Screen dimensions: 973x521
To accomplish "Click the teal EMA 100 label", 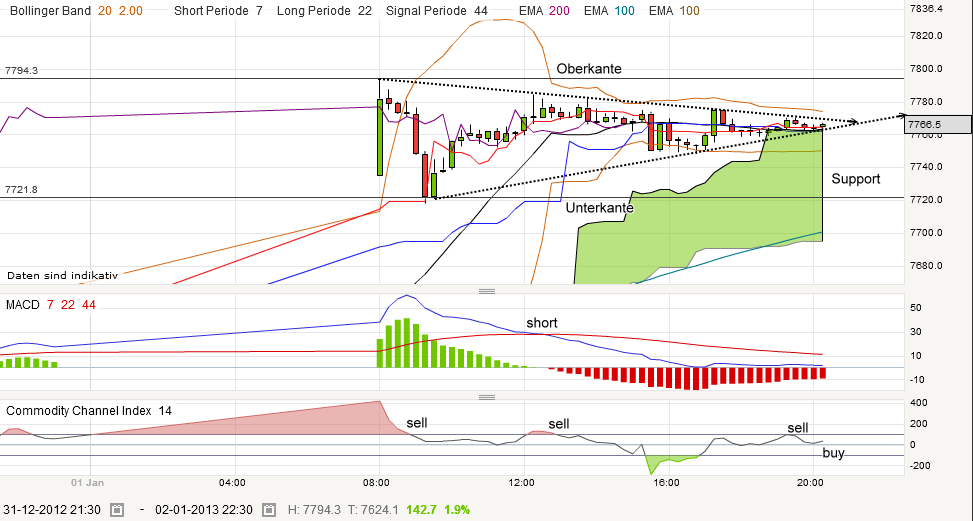I will [609, 11].
